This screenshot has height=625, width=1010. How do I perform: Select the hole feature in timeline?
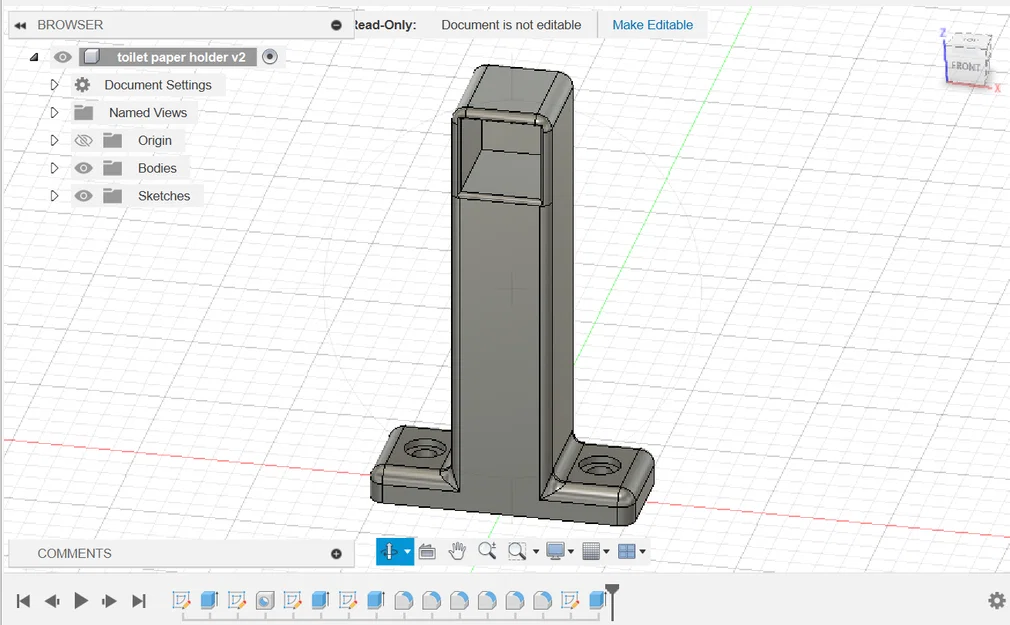265,601
